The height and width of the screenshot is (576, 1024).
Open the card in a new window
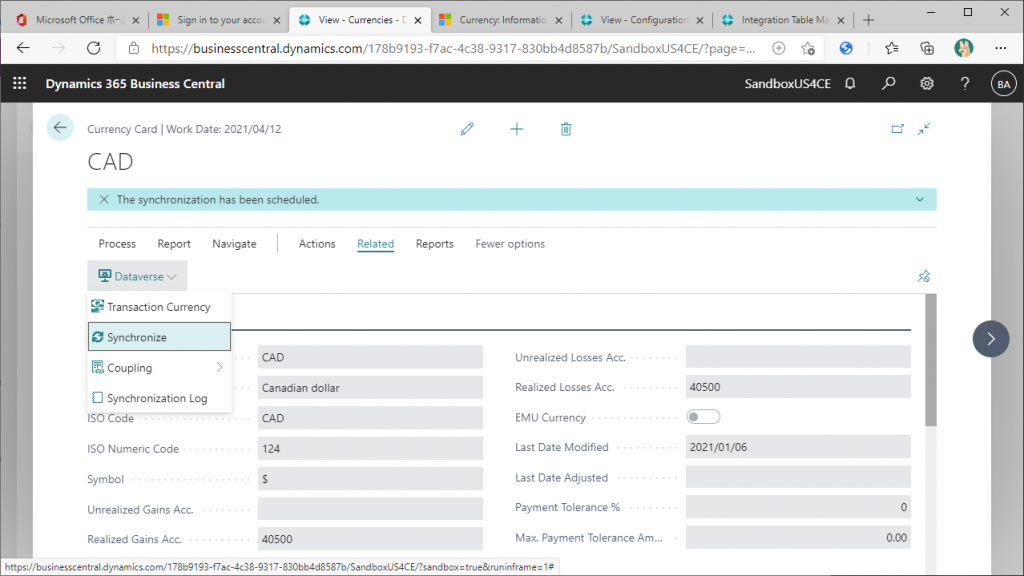coord(897,129)
